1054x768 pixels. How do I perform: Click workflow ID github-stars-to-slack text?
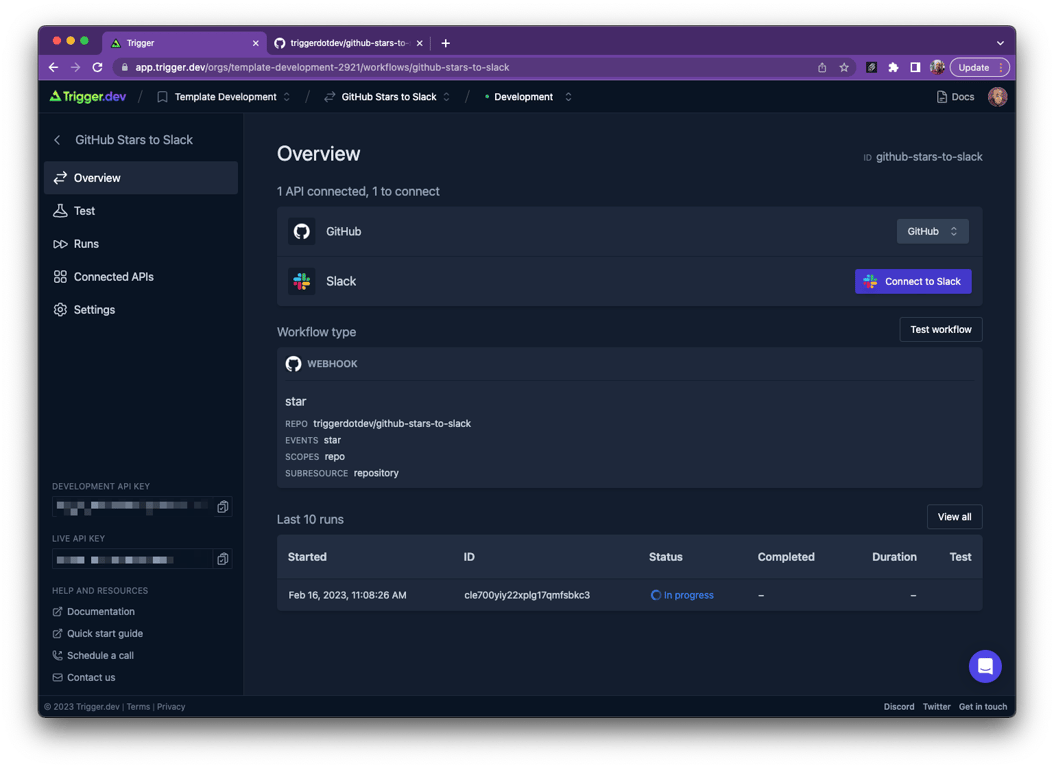(929, 157)
